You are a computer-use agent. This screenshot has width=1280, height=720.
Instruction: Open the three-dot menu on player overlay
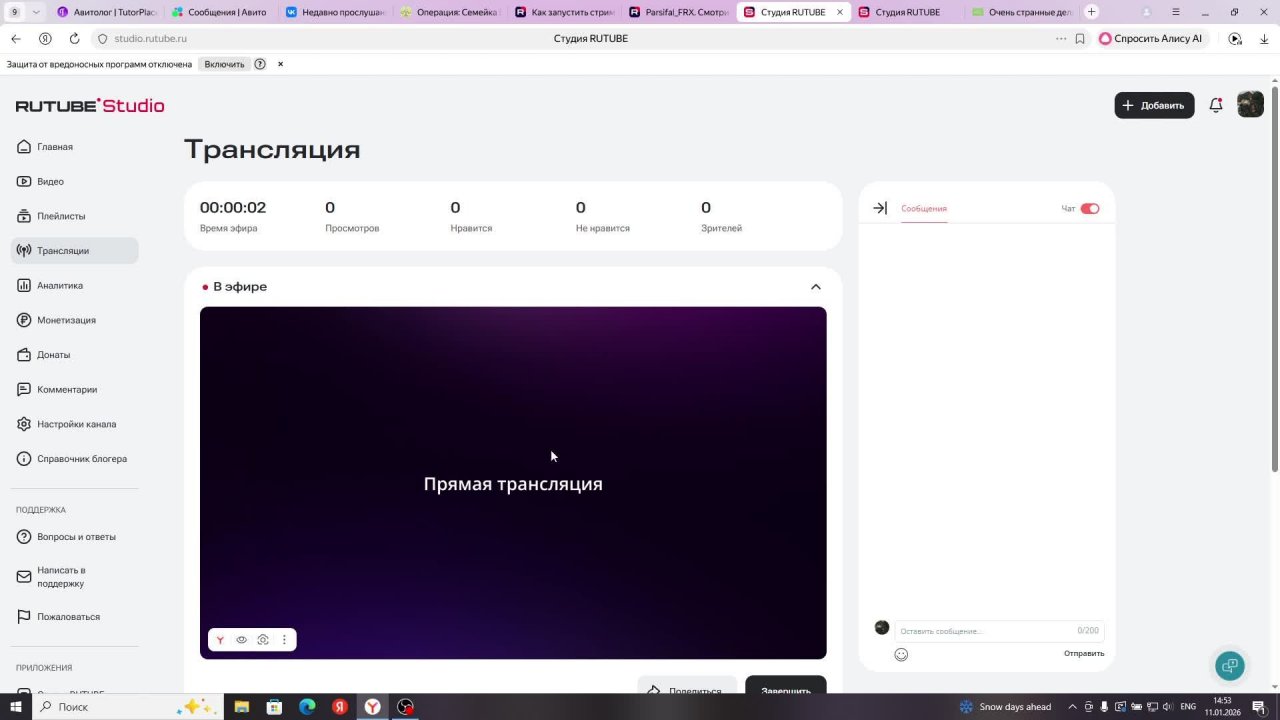(x=284, y=640)
